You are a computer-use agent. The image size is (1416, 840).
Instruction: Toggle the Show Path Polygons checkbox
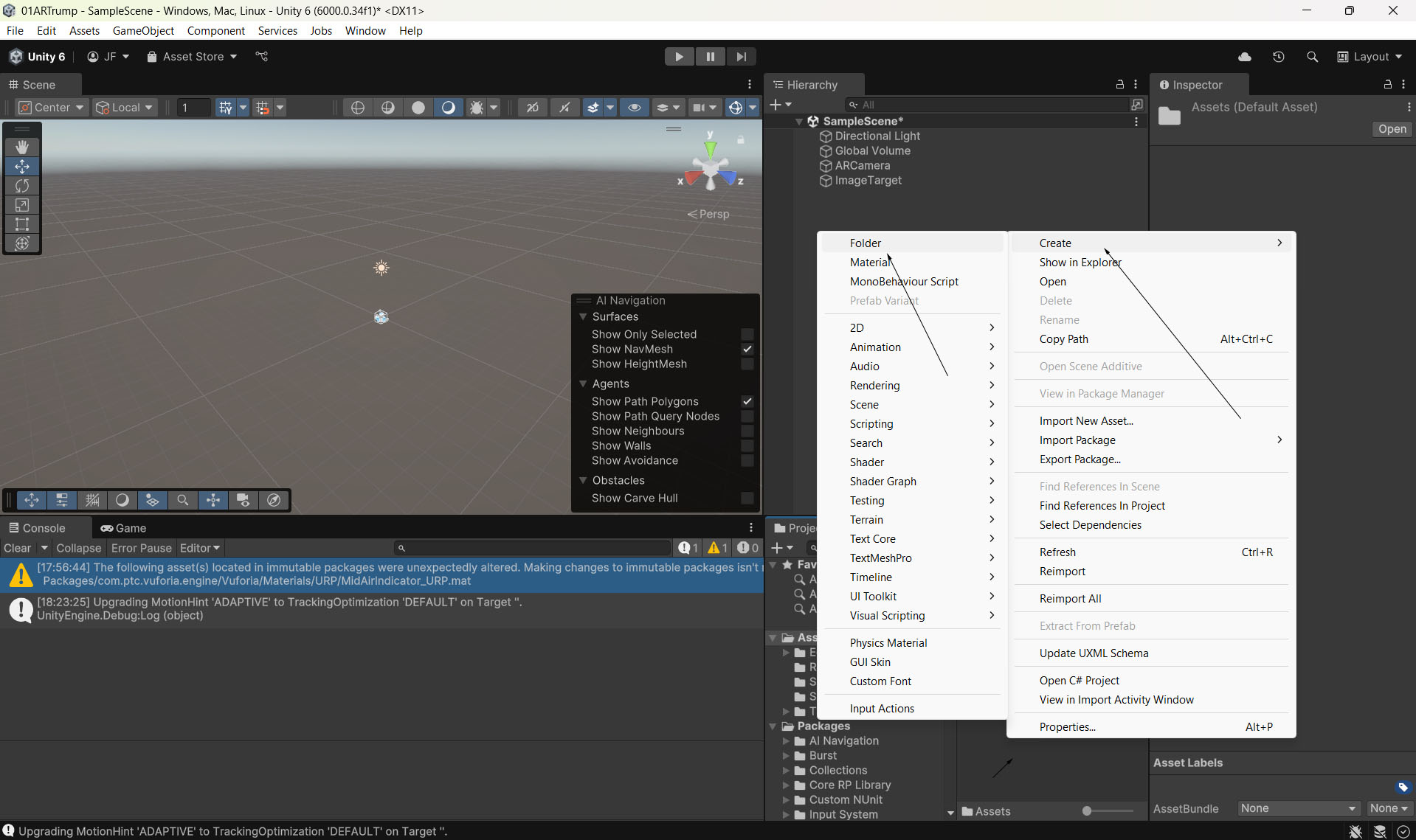click(x=747, y=401)
